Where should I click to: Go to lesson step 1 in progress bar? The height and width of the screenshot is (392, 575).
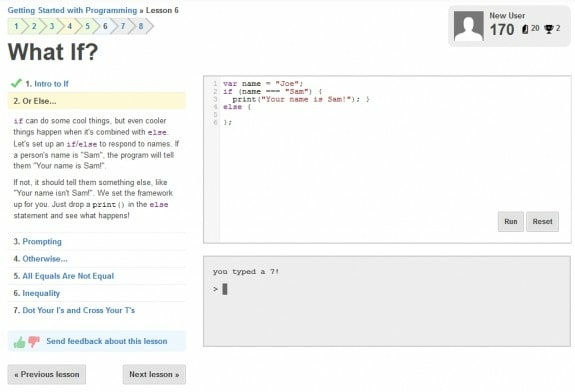click(16, 26)
